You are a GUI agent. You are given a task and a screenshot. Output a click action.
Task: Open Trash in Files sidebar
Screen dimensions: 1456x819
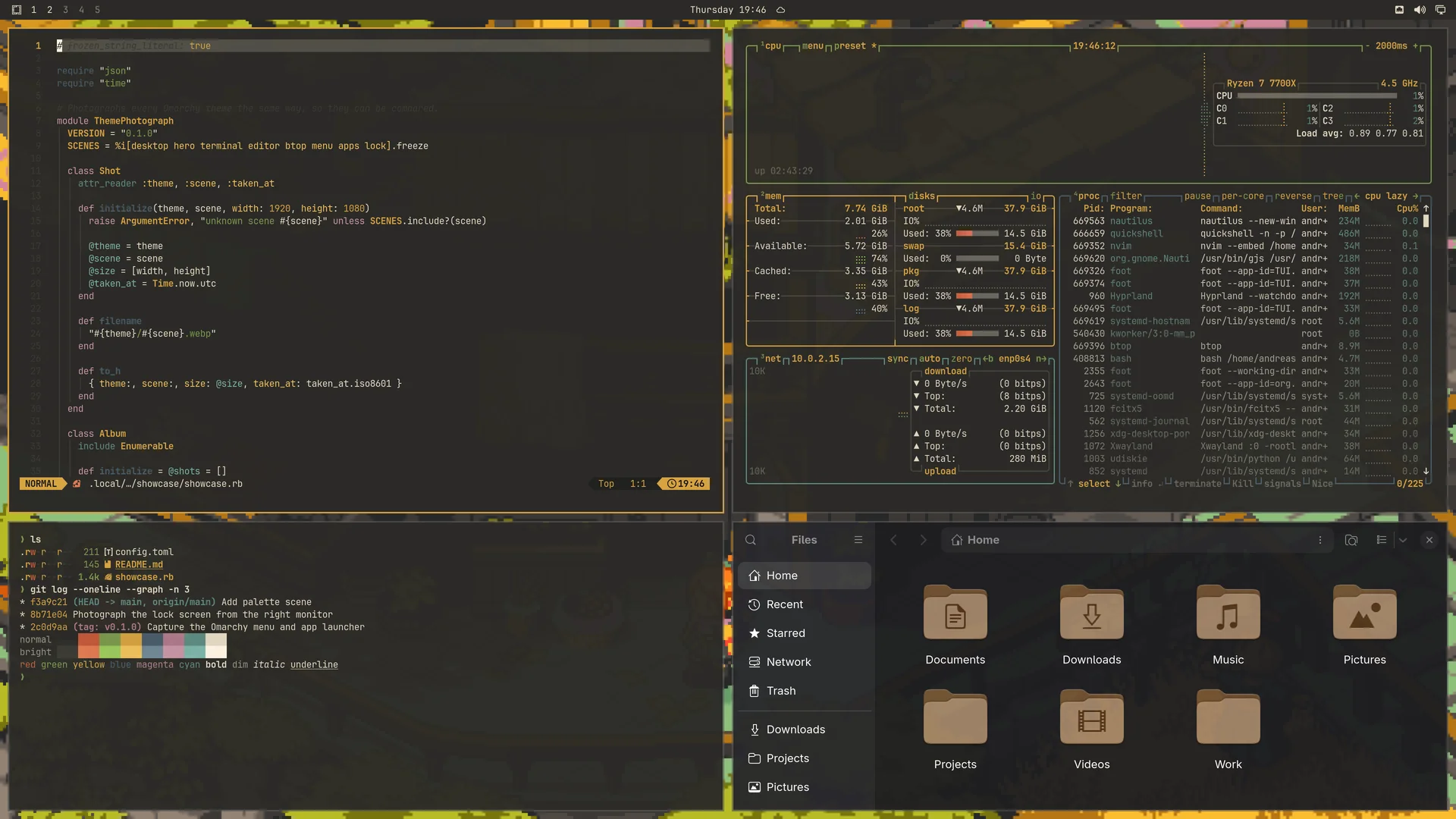point(804,691)
